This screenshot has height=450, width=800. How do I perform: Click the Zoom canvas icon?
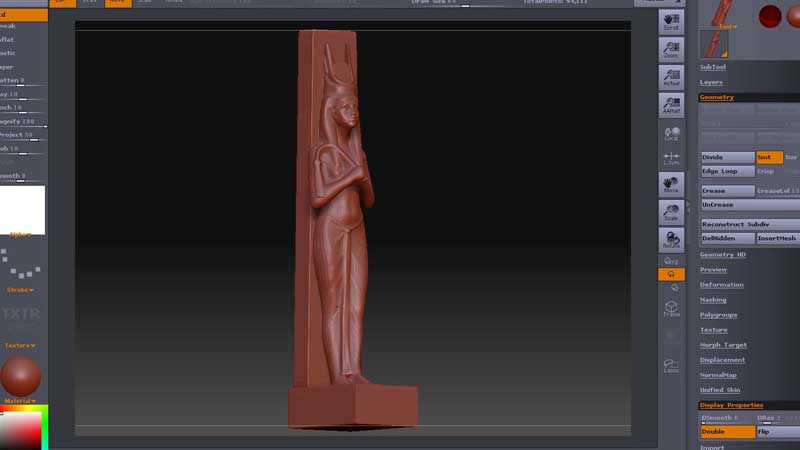671,49
